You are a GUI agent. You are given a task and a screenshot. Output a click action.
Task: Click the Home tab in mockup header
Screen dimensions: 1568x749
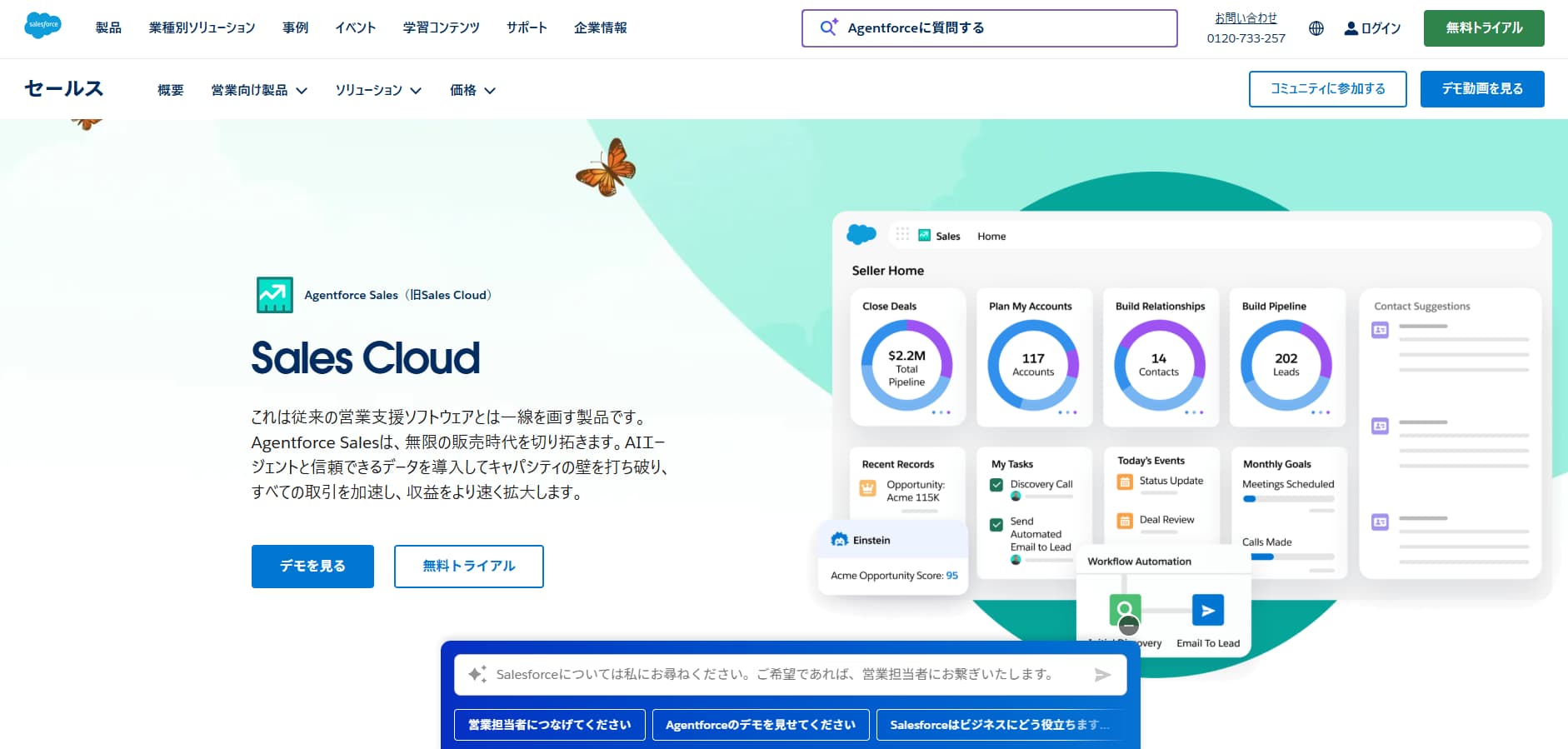[991, 237]
